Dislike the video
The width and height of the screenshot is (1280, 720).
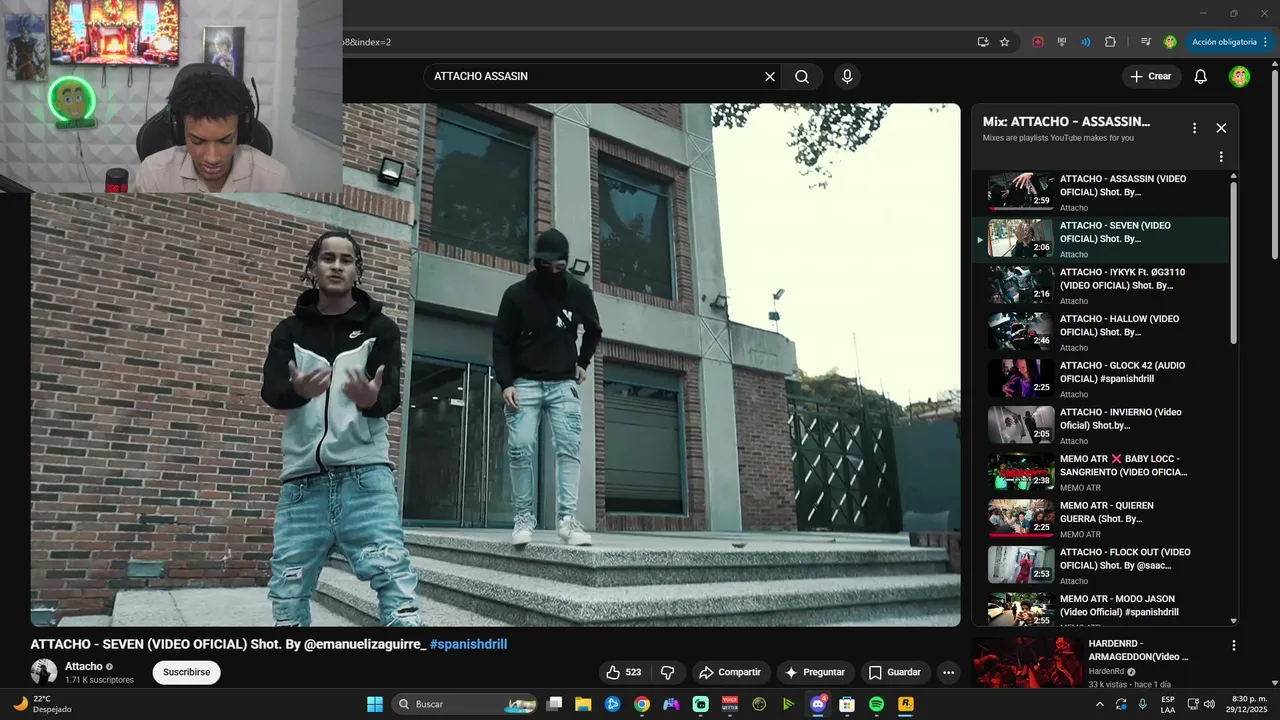pyautogui.click(x=668, y=672)
